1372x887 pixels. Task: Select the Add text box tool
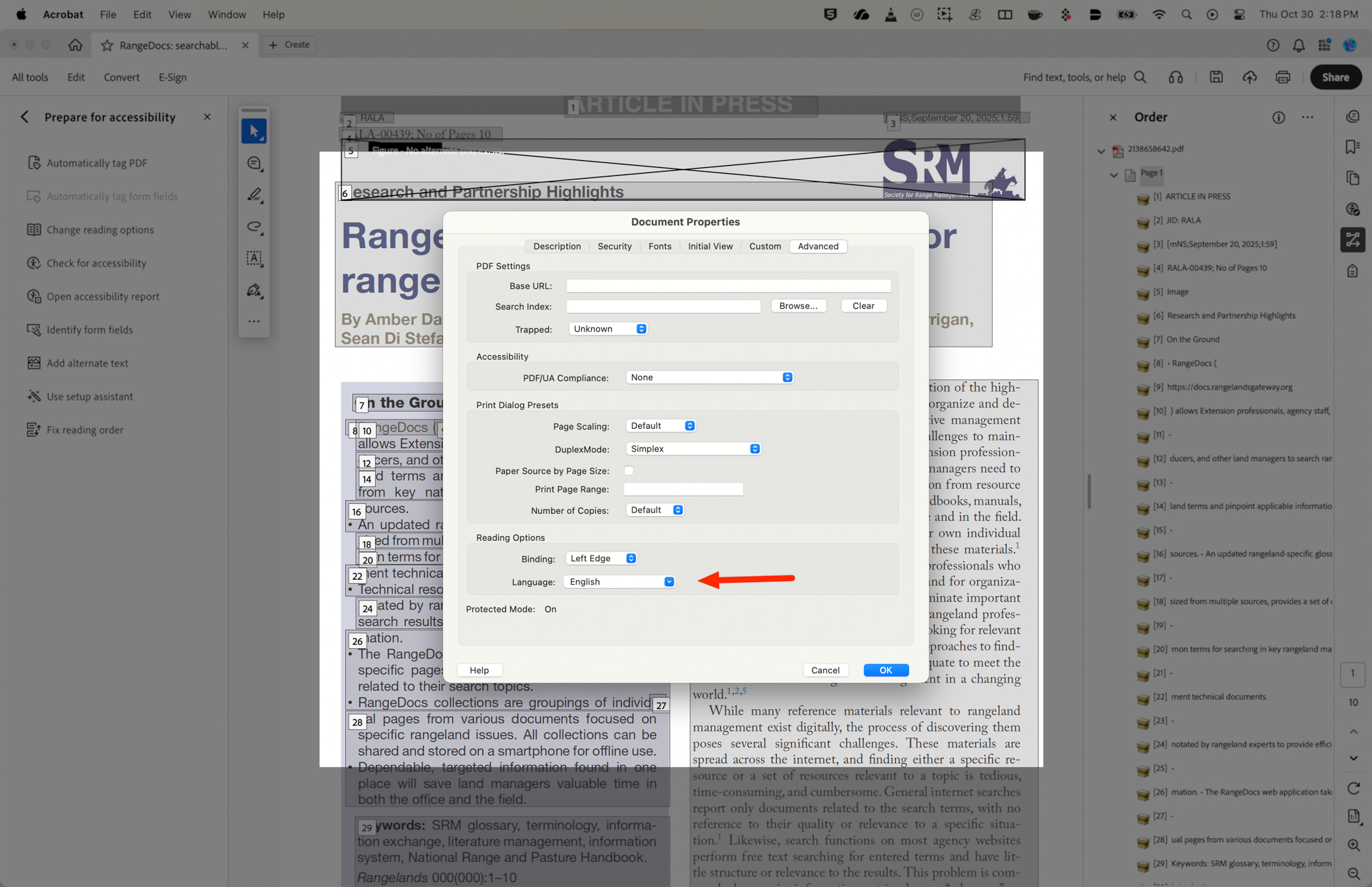(x=254, y=259)
